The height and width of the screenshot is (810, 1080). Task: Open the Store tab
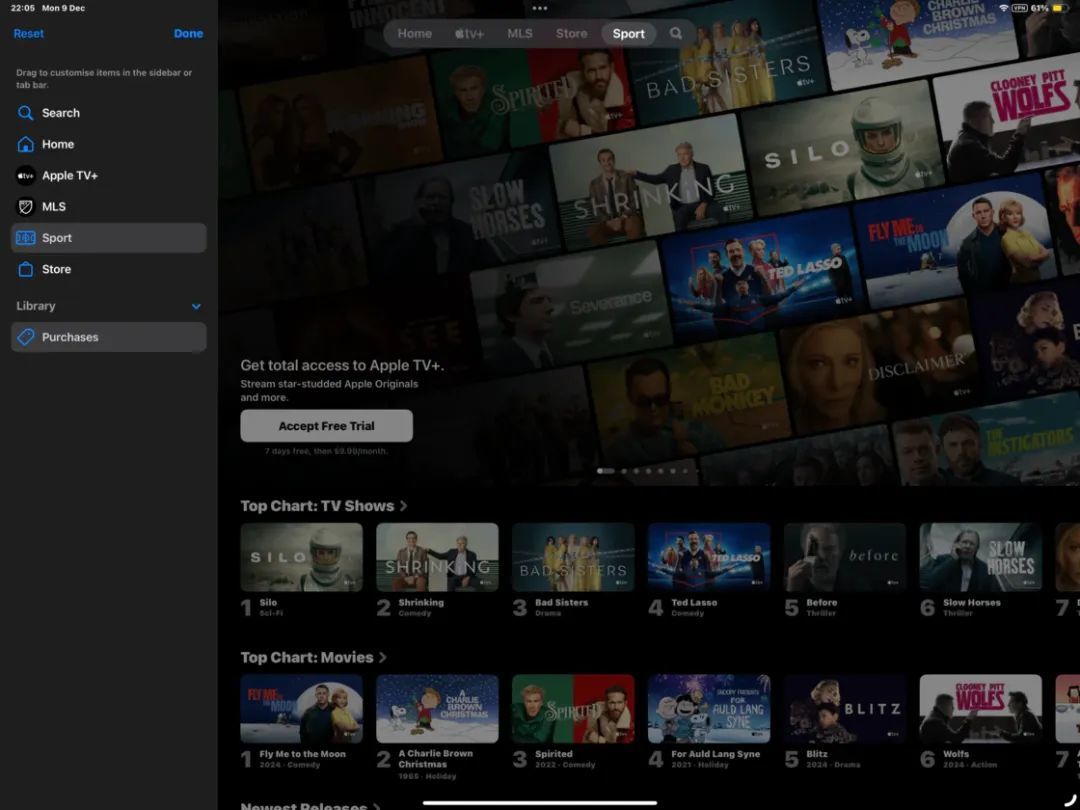pyautogui.click(x=572, y=33)
